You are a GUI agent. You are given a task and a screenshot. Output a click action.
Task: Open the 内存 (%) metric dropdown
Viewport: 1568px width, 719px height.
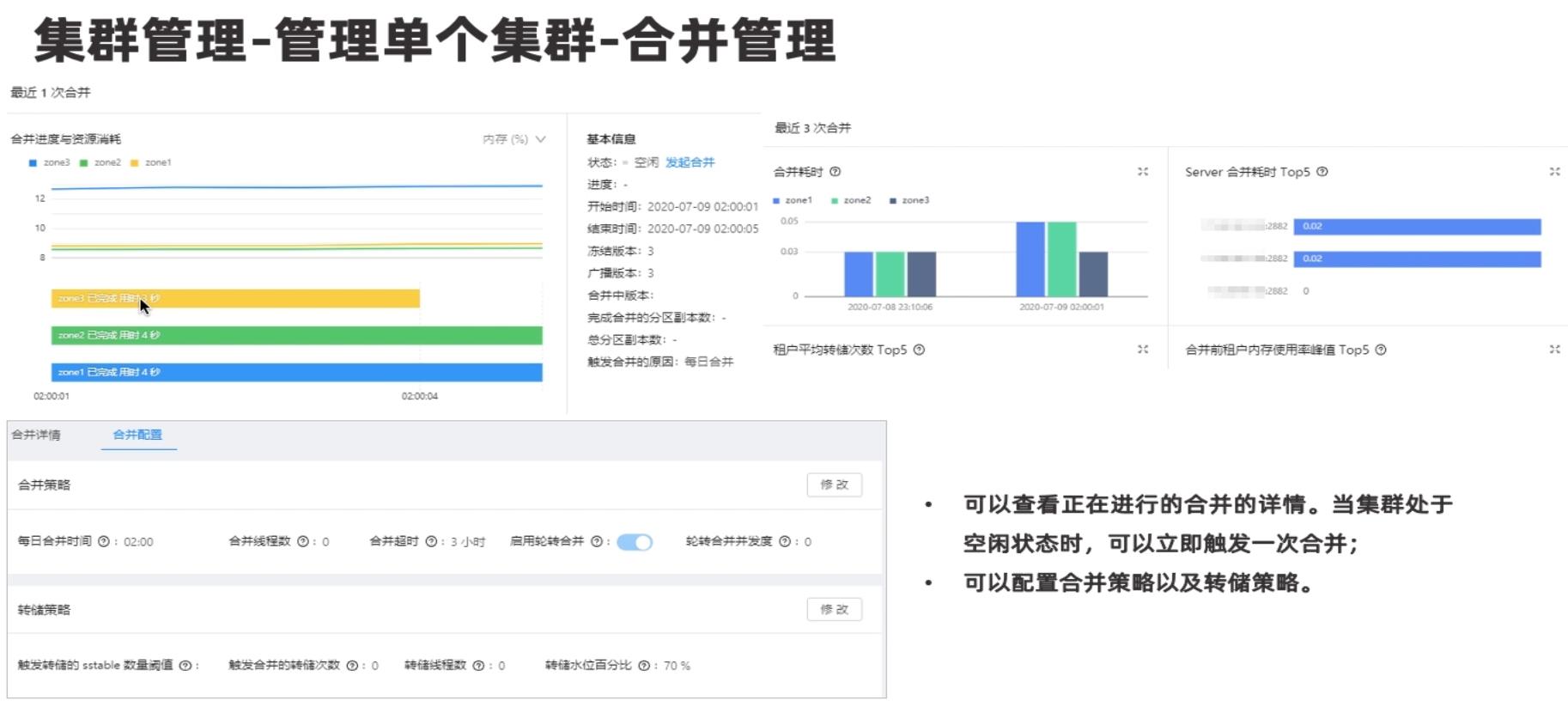pyautogui.click(x=514, y=139)
